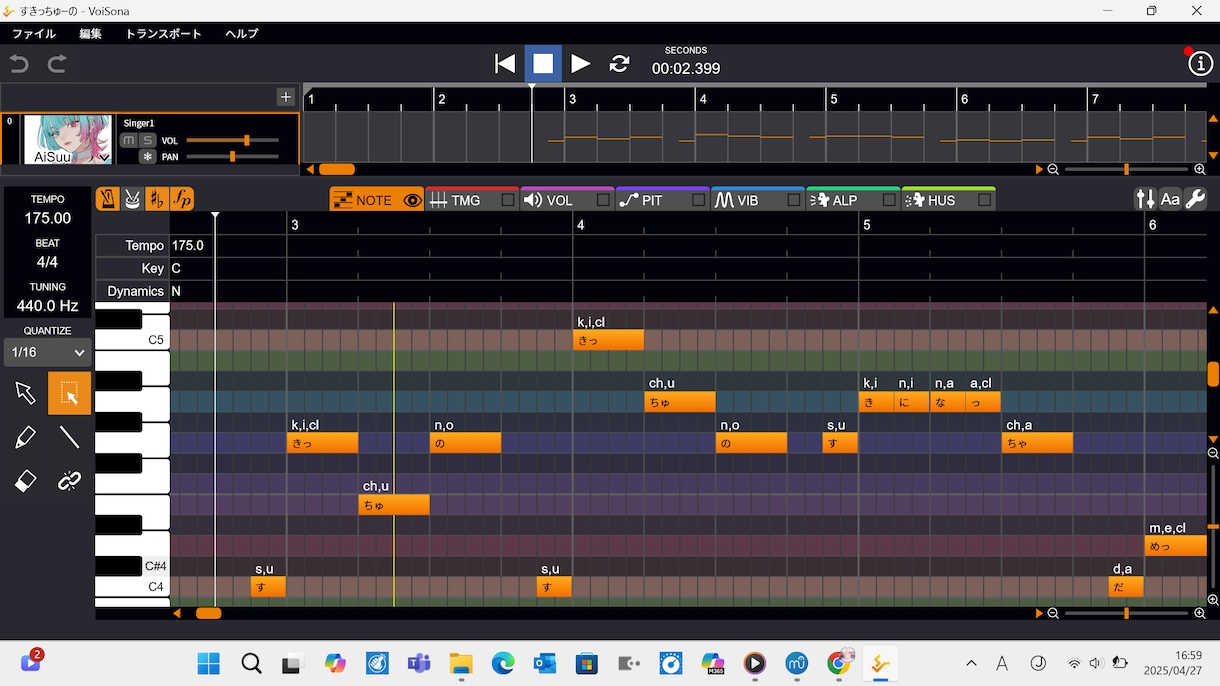Toggle the NOTE tab eye visibility icon
The image size is (1220, 686).
click(412, 200)
